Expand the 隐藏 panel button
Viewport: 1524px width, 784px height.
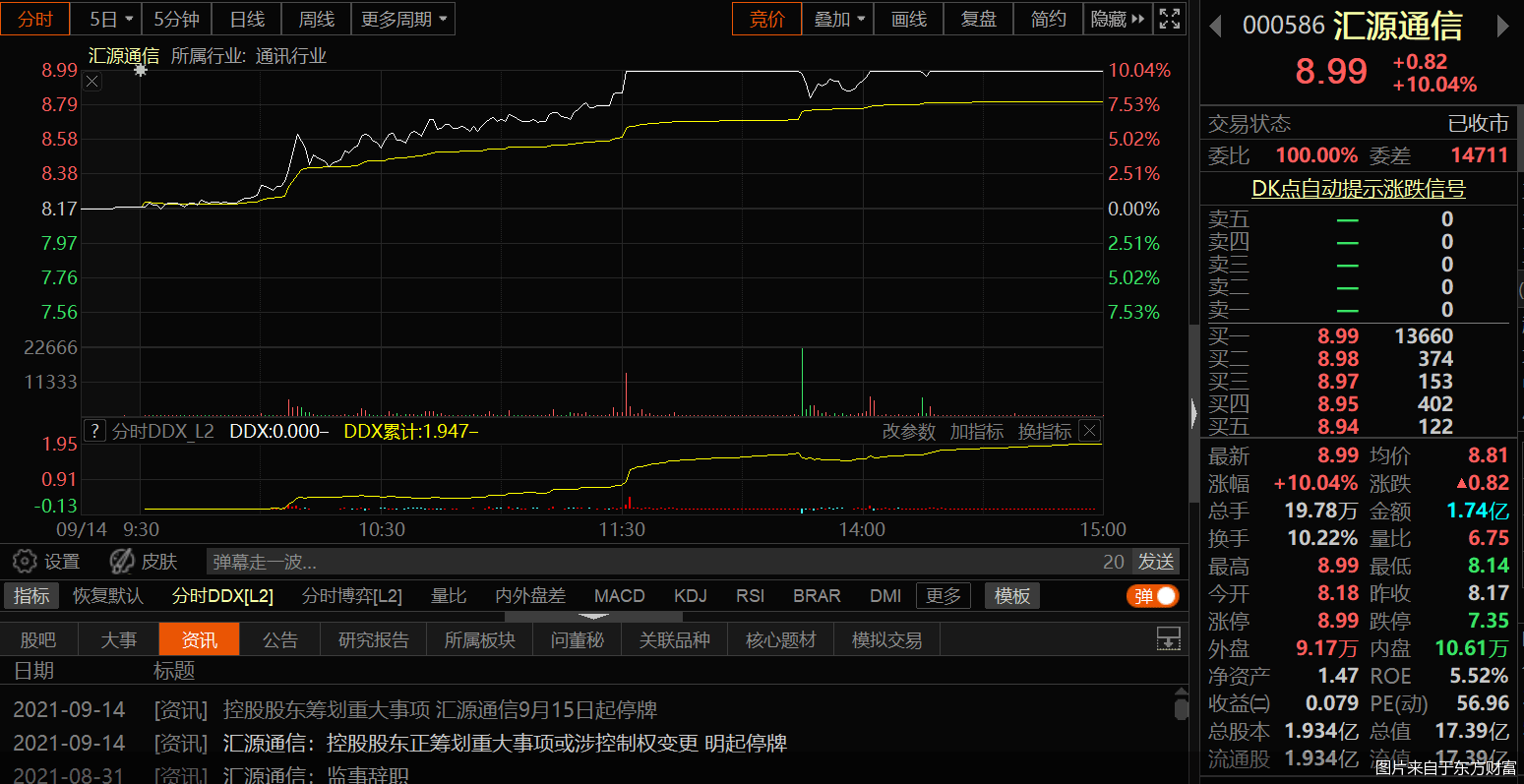click(1118, 19)
